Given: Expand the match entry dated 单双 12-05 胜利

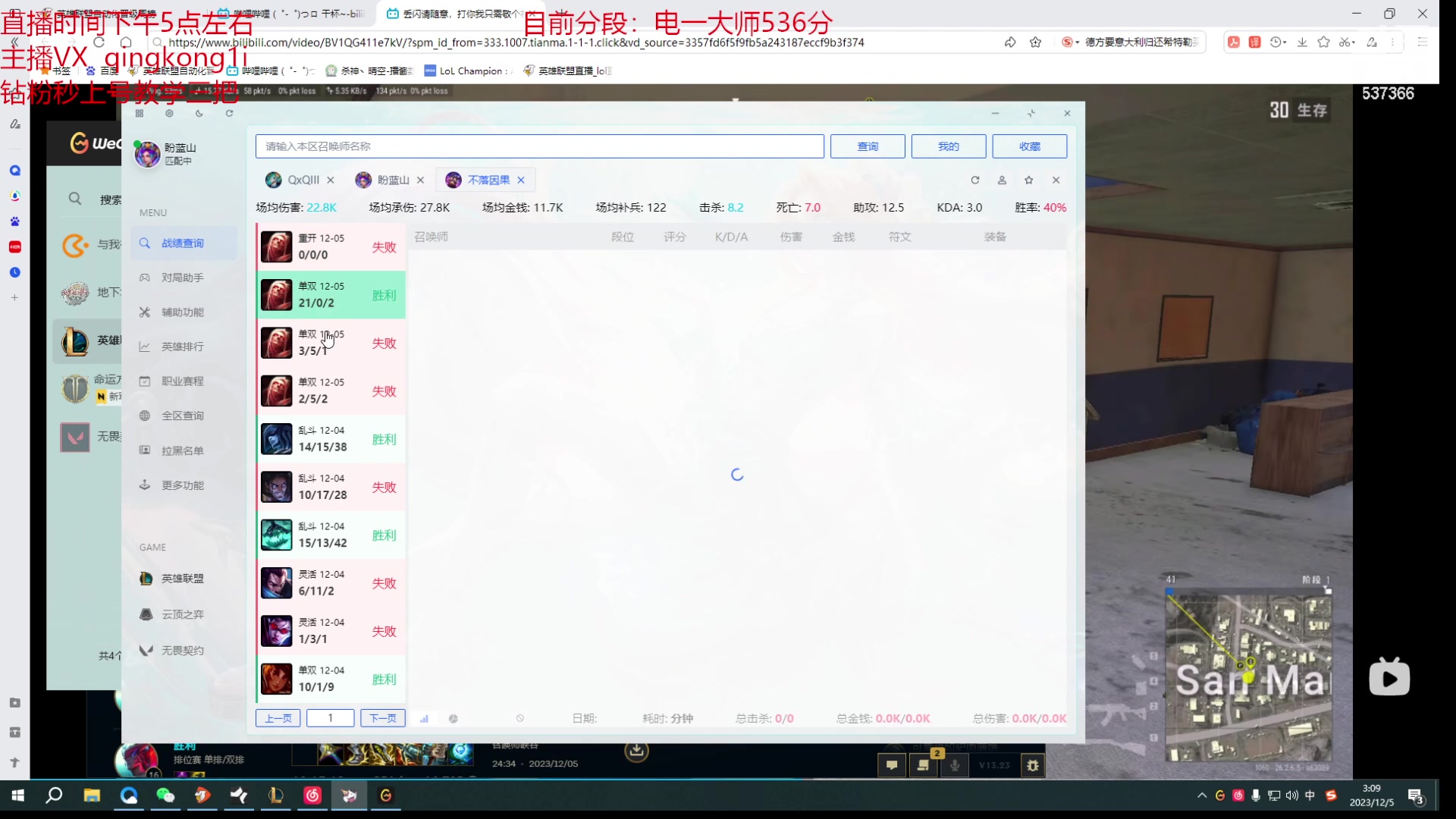Looking at the screenshot, I should pyautogui.click(x=330, y=294).
